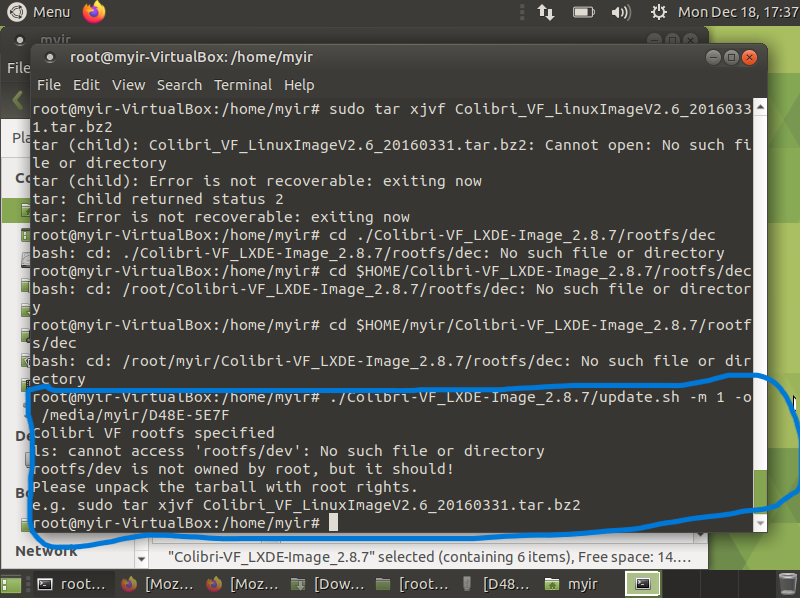This screenshot has width=800, height=598.
Task: Click the clock showing Mon Dec 18
Action: [x=734, y=12]
